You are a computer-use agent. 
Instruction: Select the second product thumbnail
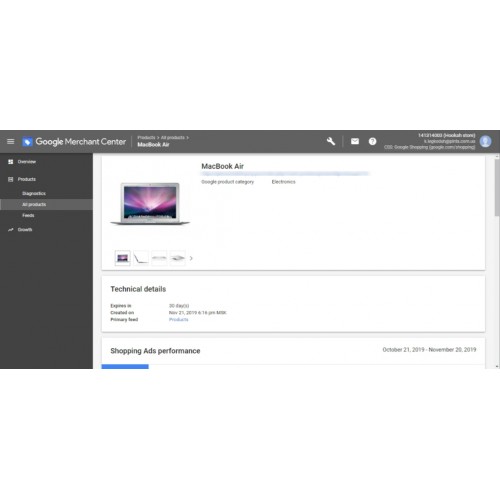(141, 258)
